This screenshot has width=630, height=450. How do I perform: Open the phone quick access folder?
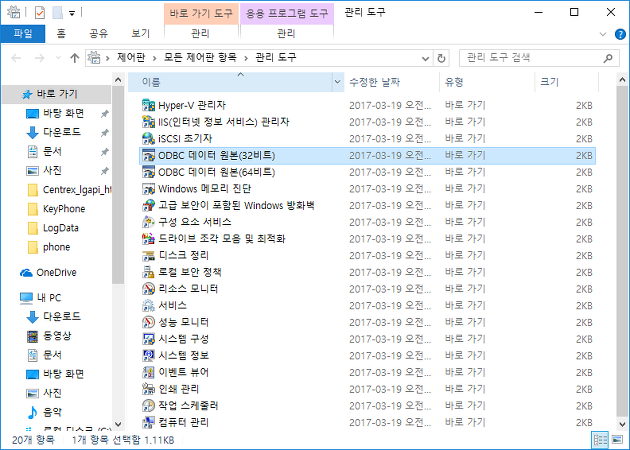coord(49,247)
